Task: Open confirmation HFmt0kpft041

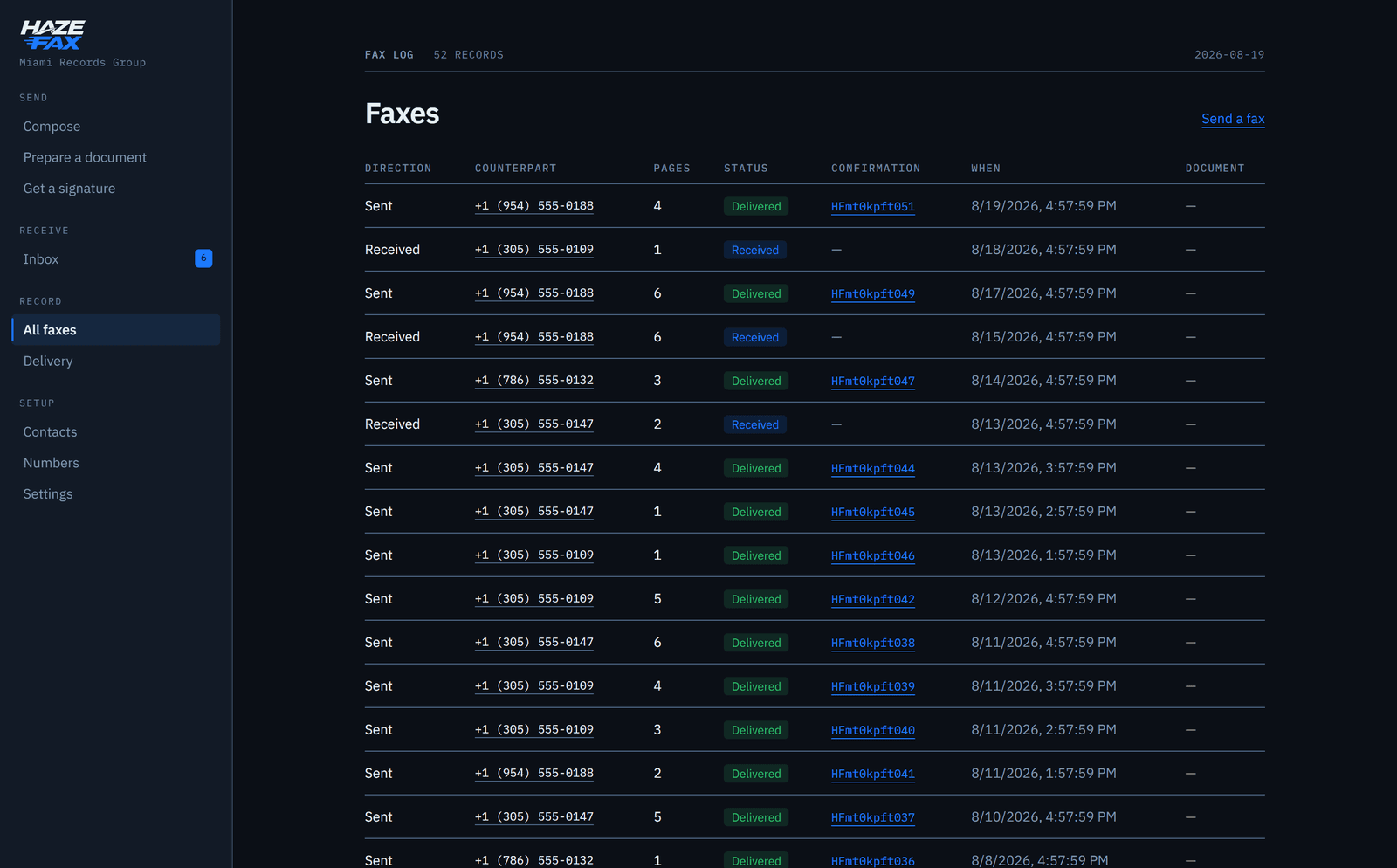Action: [x=873, y=775]
